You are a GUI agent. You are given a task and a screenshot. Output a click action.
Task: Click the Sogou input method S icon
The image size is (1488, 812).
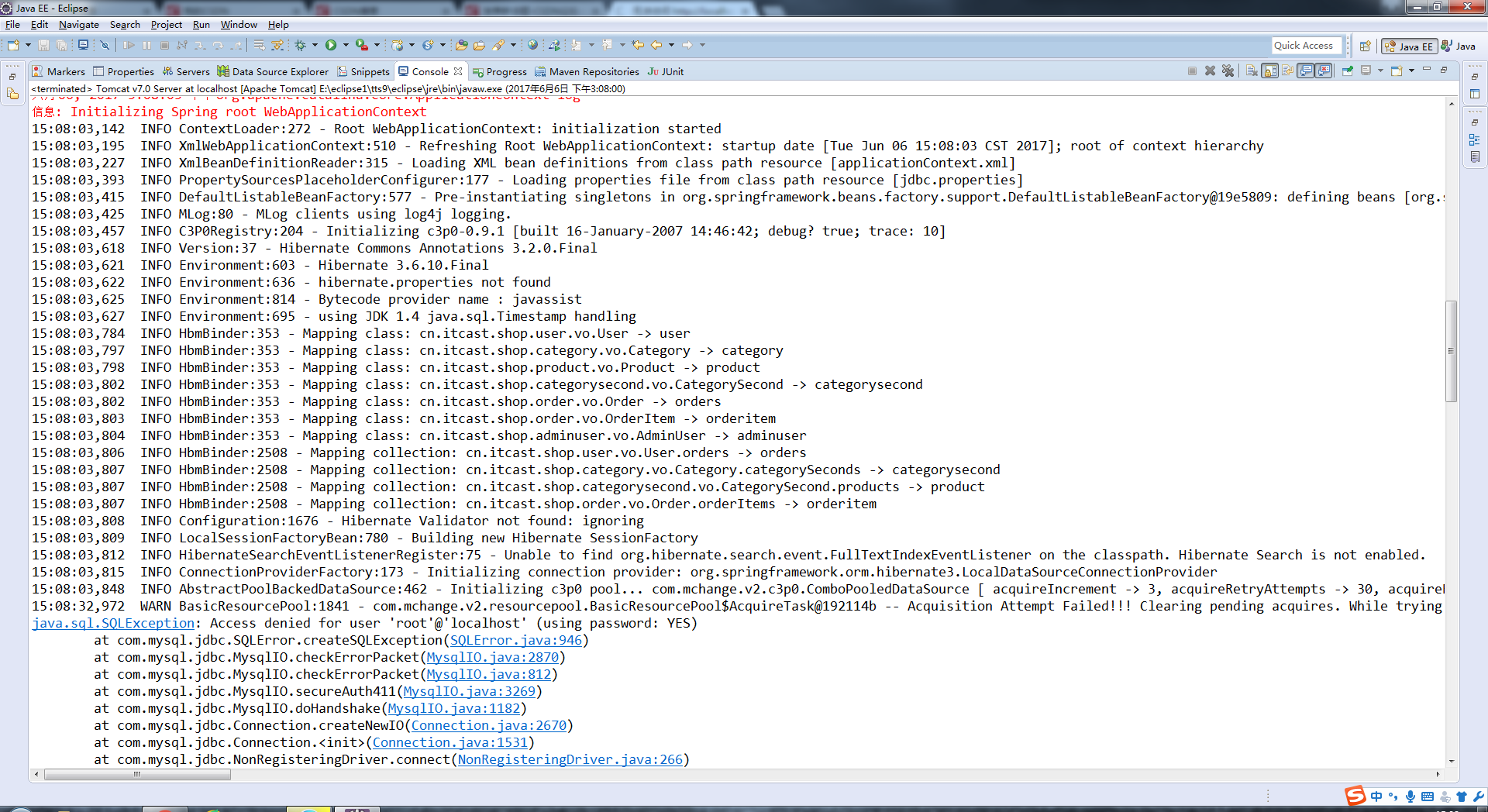click(1355, 796)
